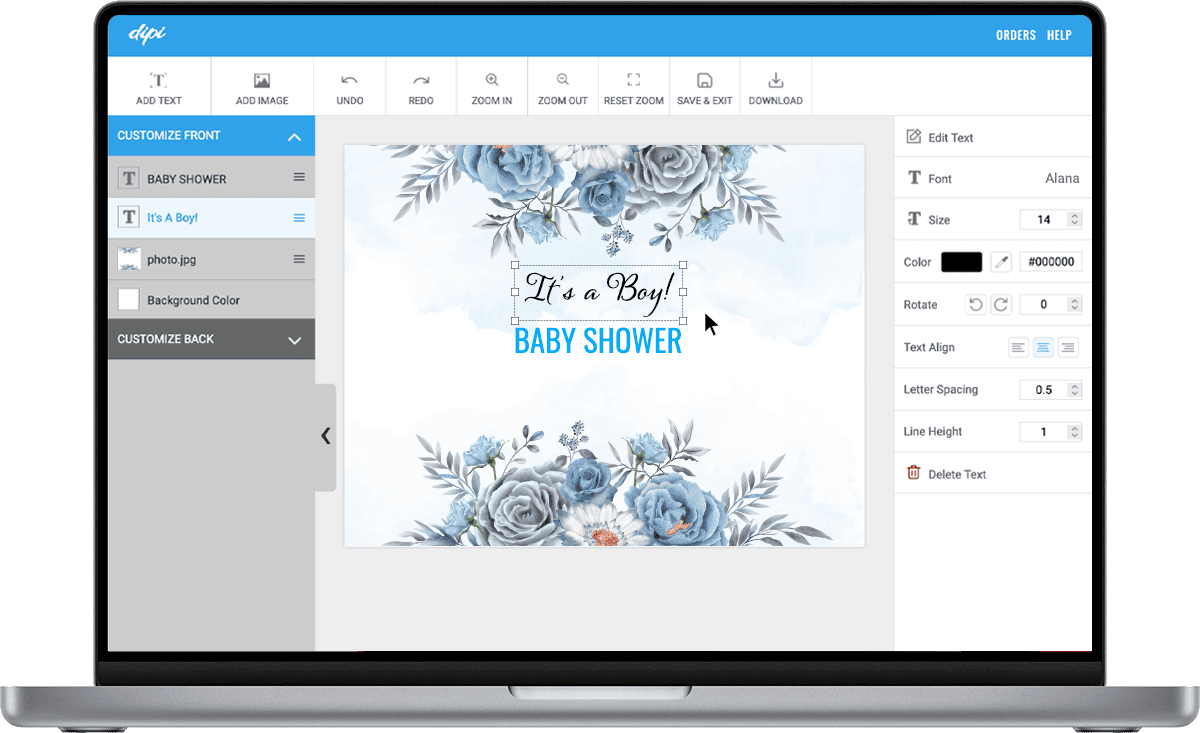Select left text alignment
The height and width of the screenshot is (733, 1200).
tap(1018, 347)
